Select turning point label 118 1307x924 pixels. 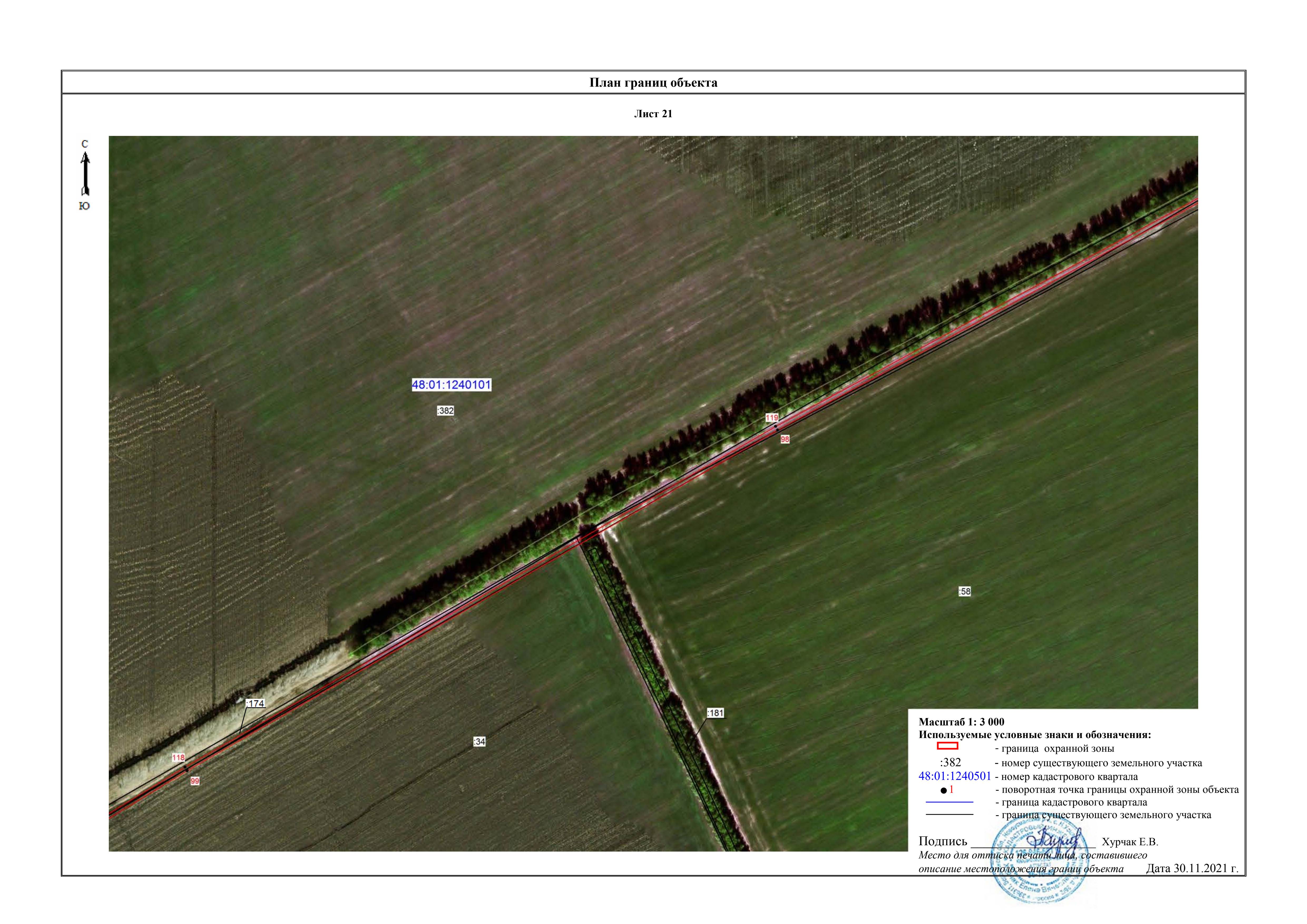178,758
